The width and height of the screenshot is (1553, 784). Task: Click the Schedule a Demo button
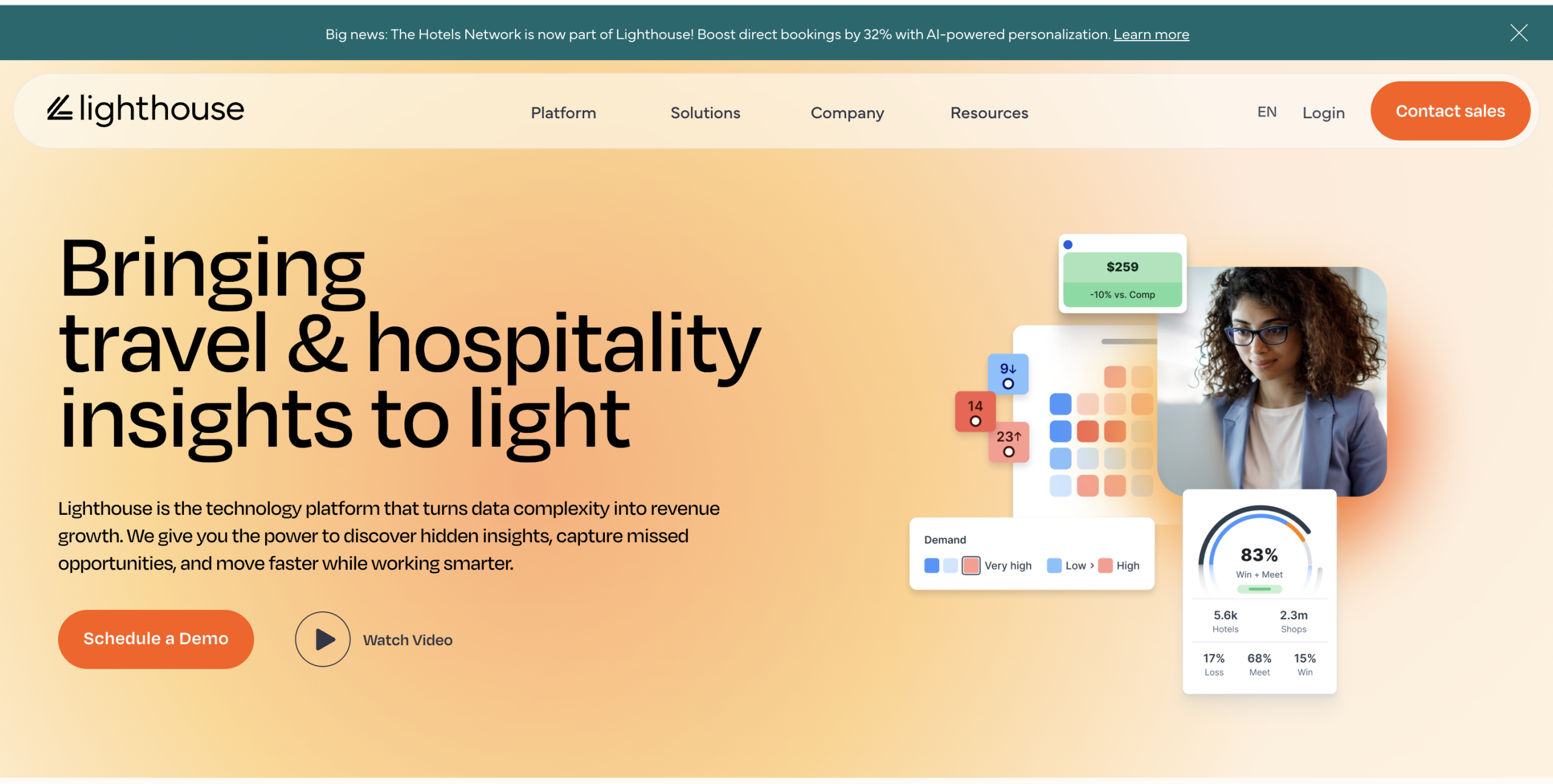[156, 638]
